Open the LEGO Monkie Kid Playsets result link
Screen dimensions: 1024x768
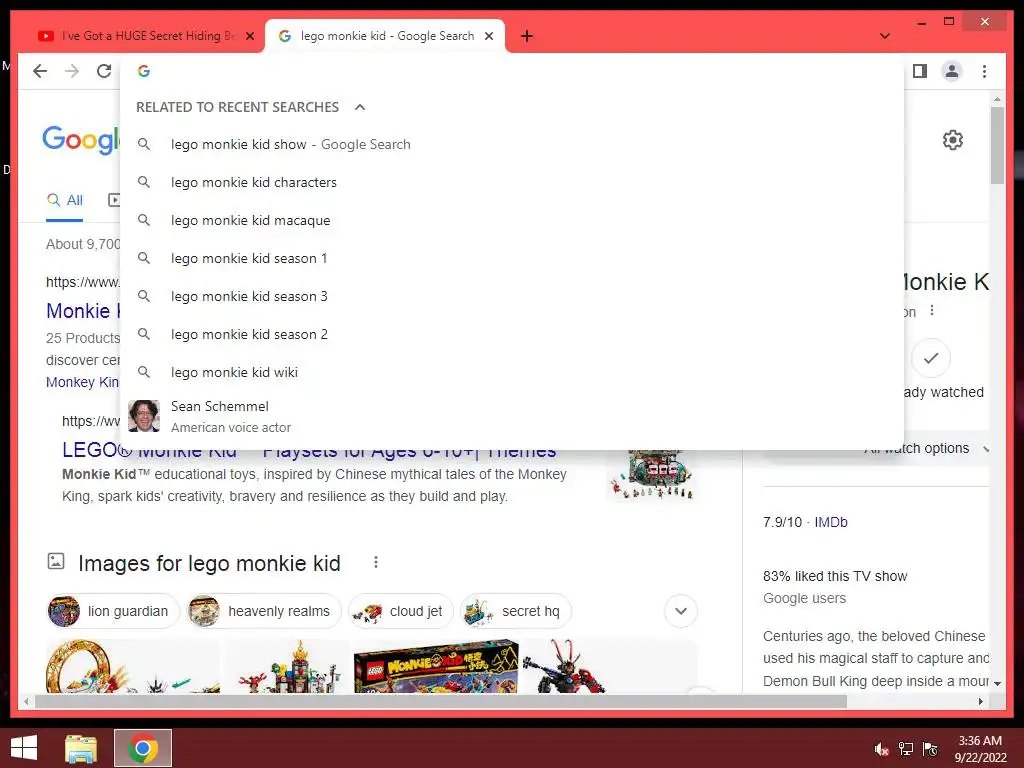[x=309, y=451]
